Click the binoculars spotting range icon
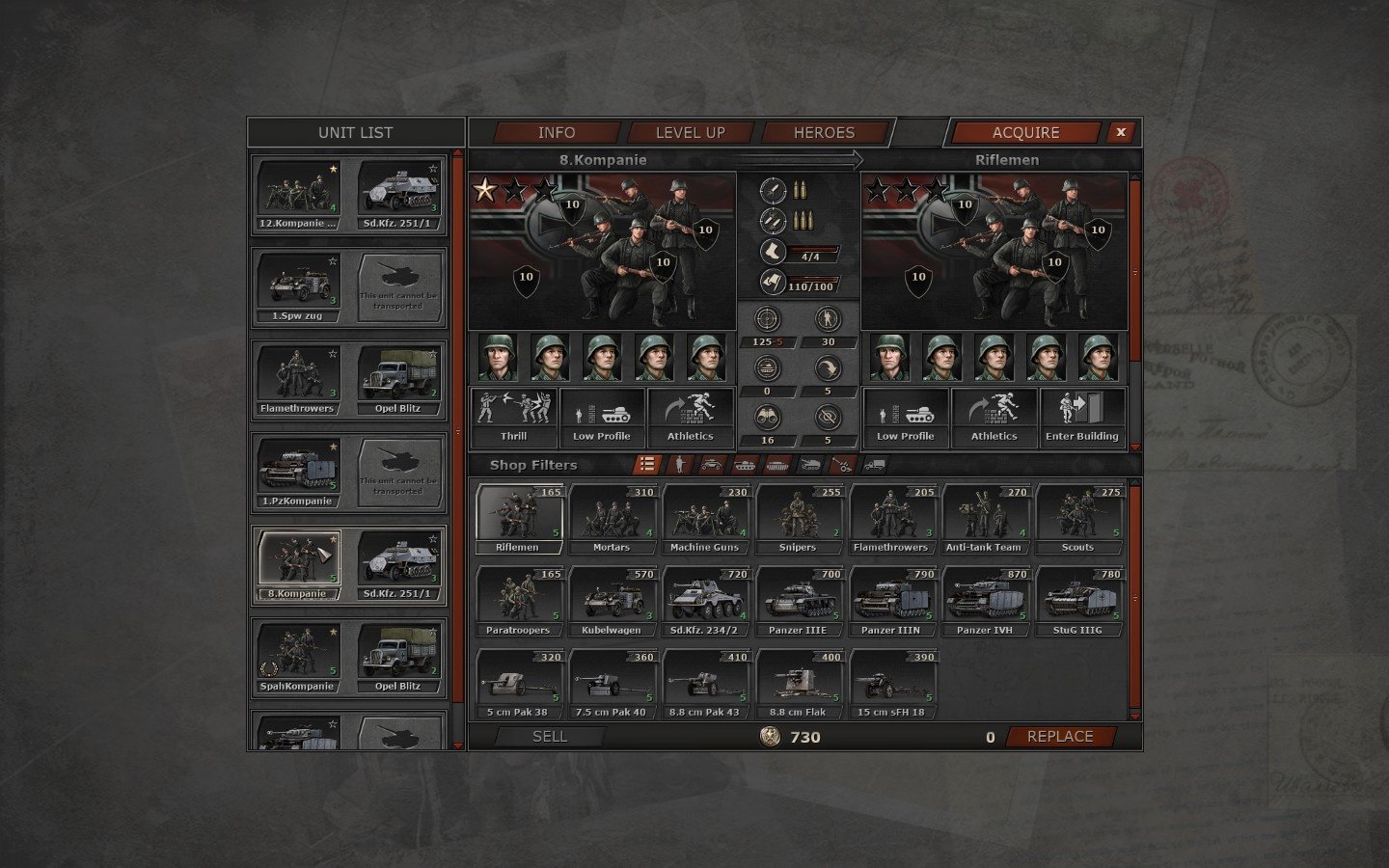This screenshot has height=868, width=1389. [x=768, y=418]
